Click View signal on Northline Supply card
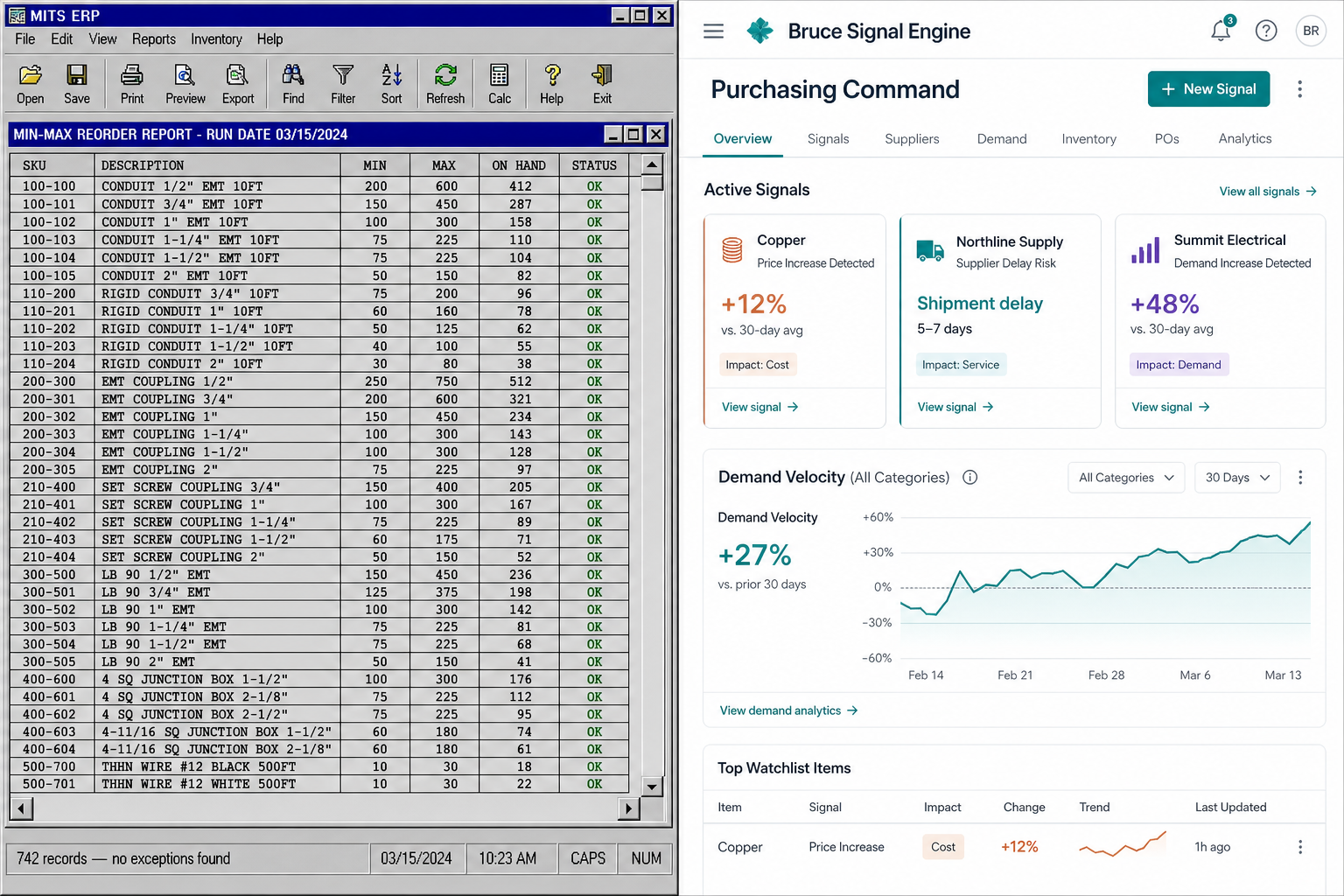Screen dimensions: 1344x896 tap(955, 407)
